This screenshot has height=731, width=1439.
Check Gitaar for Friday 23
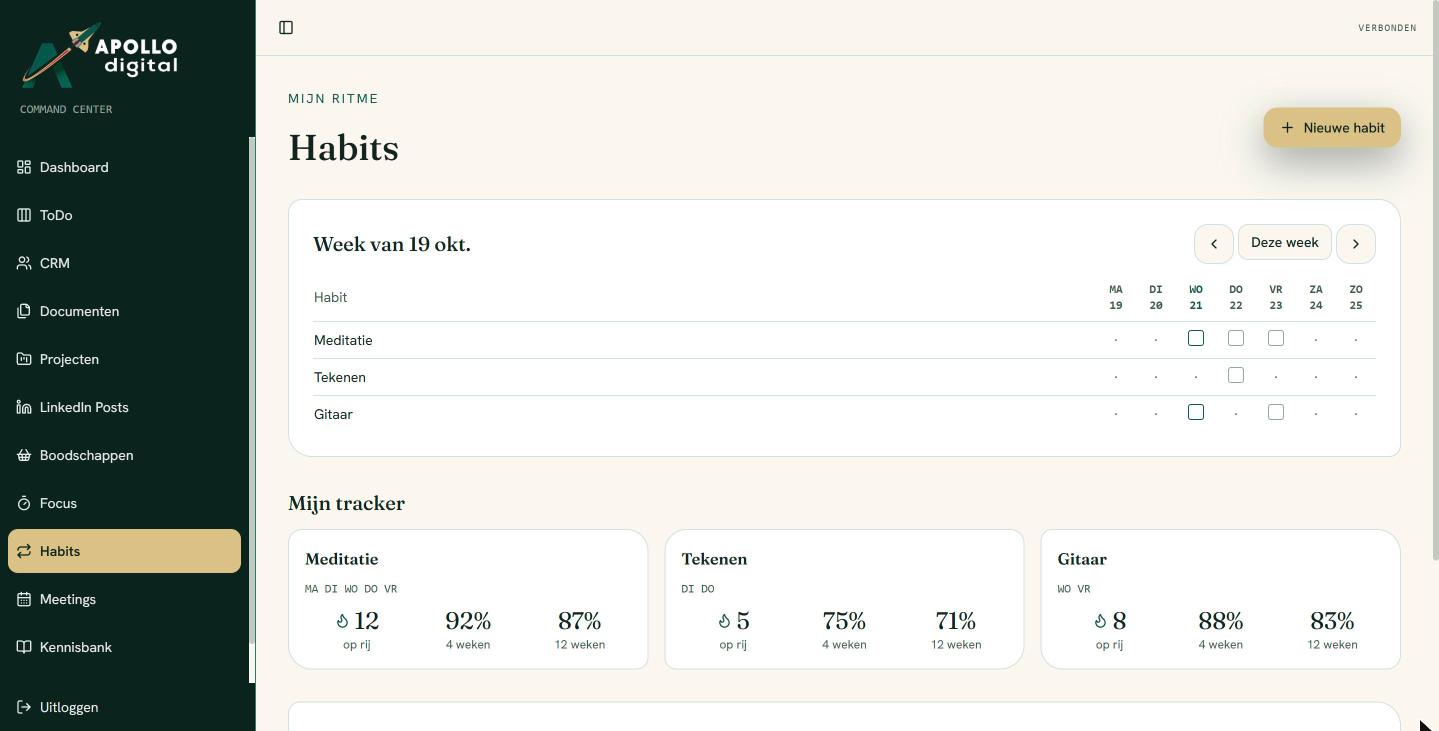click(1276, 412)
